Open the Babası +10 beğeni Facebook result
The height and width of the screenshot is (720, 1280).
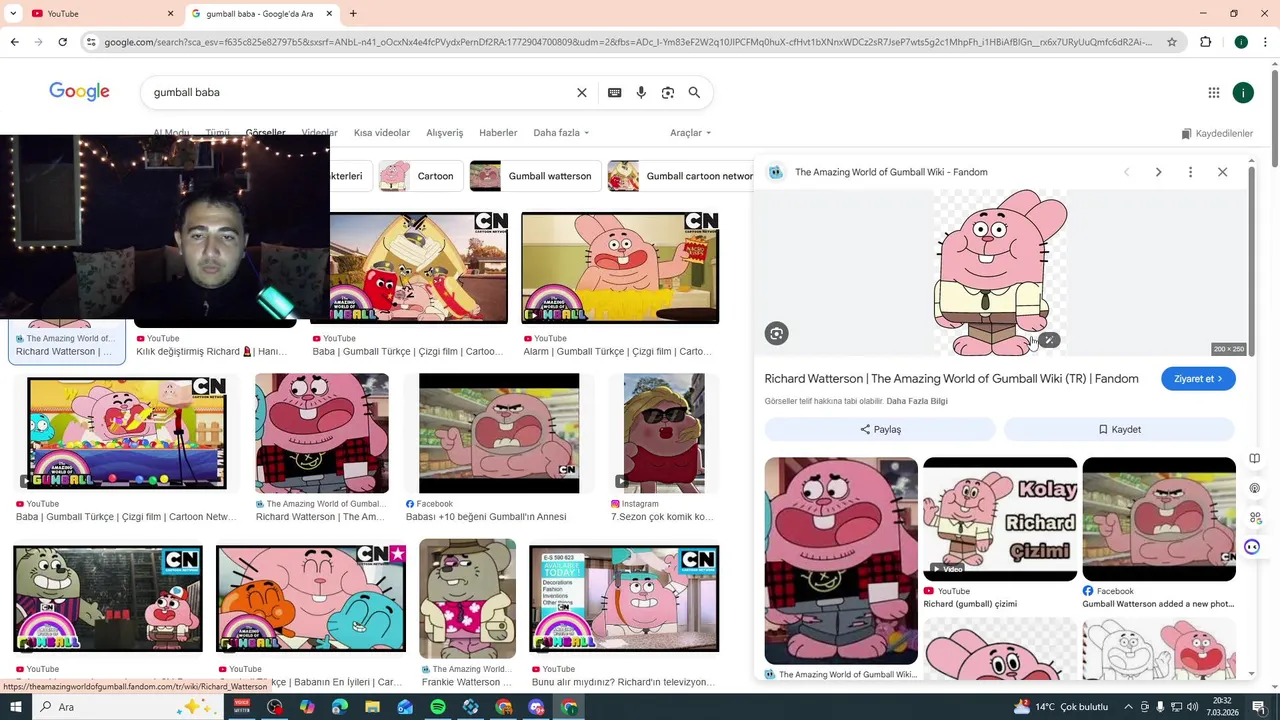click(x=499, y=433)
